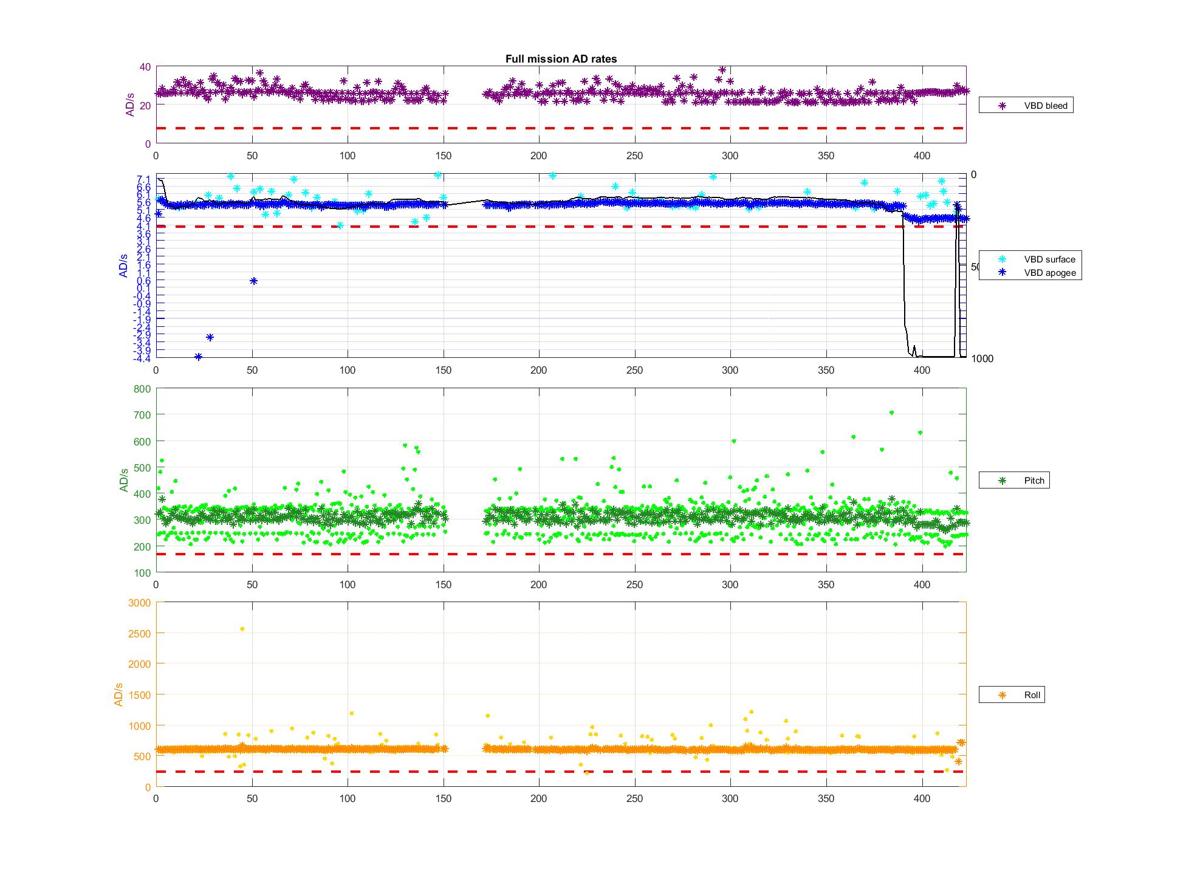The height and width of the screenshot is (885, 1200).
Task: Click the blue AD/s y-axis label
Action: 124,265
